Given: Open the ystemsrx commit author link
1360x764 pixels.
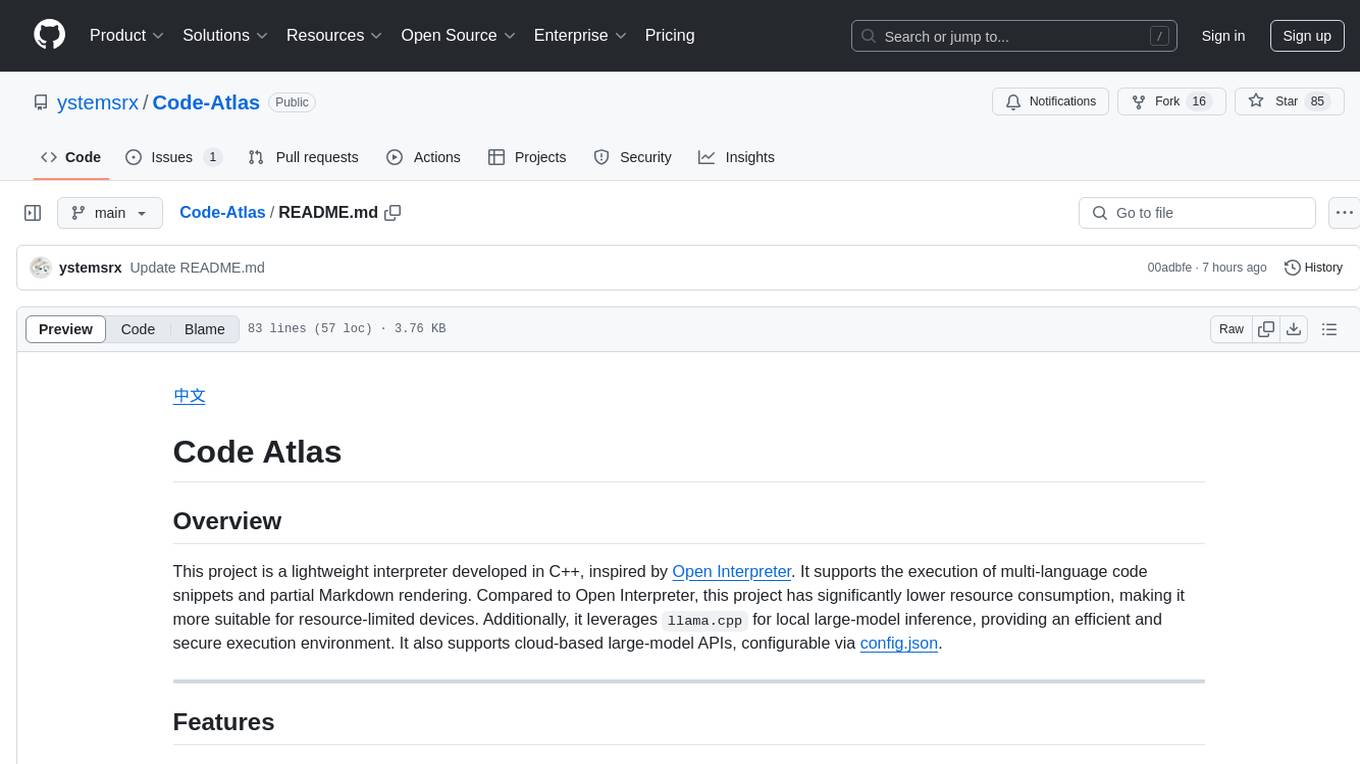Looking at the screenshot, I should [90, 268].
